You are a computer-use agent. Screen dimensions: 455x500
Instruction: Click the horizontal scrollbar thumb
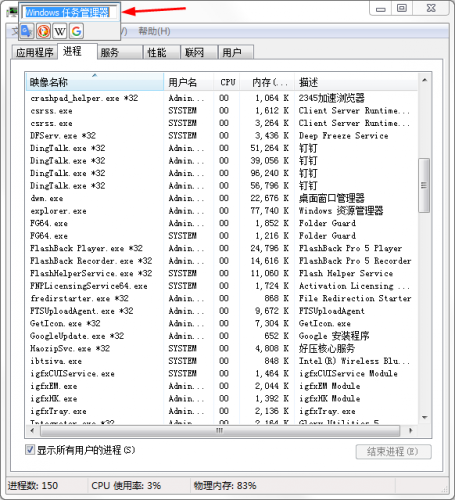coord(220,431)
